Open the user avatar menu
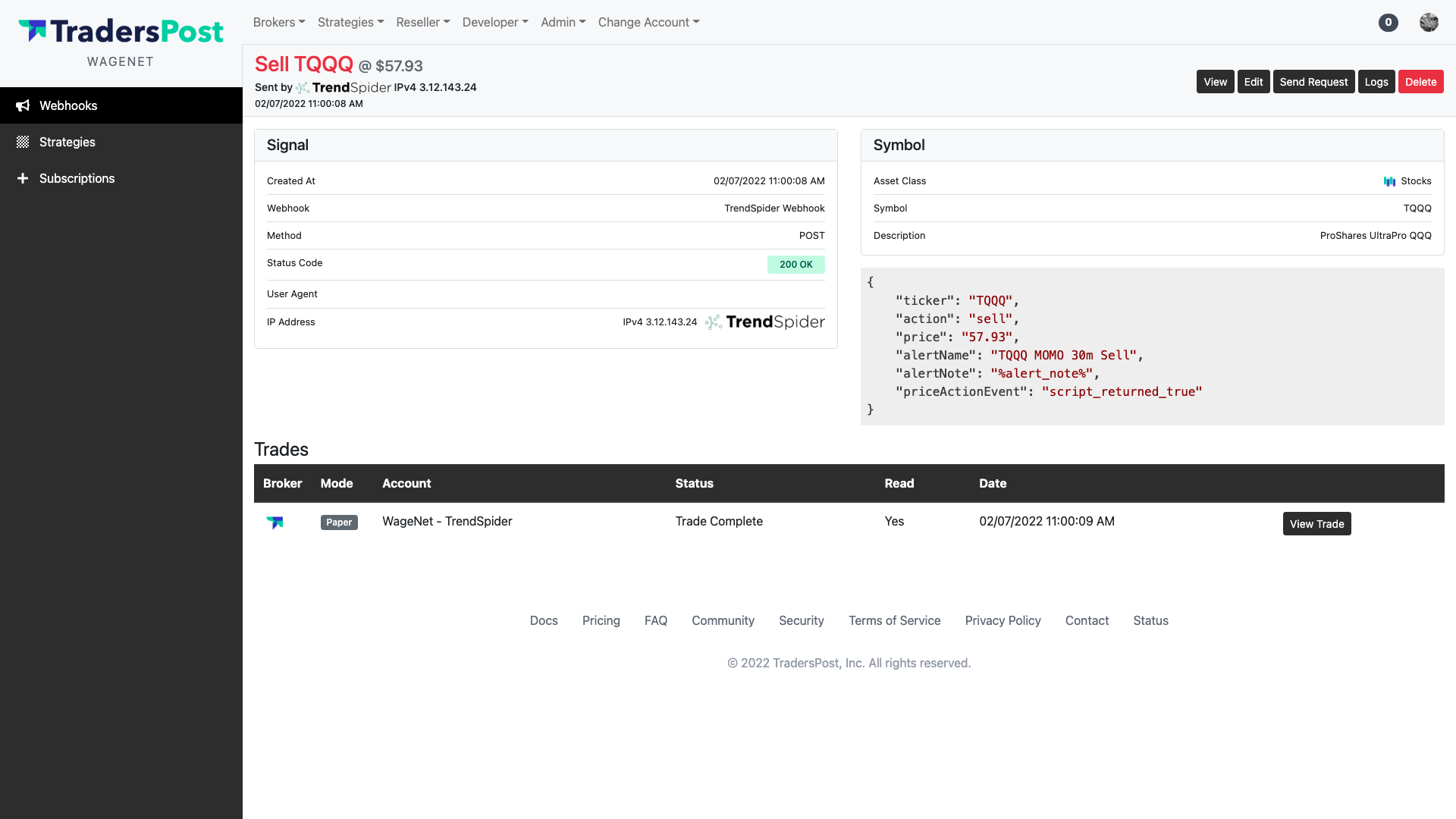The height and width of the screenshot is (819, 1456). 1429,22
